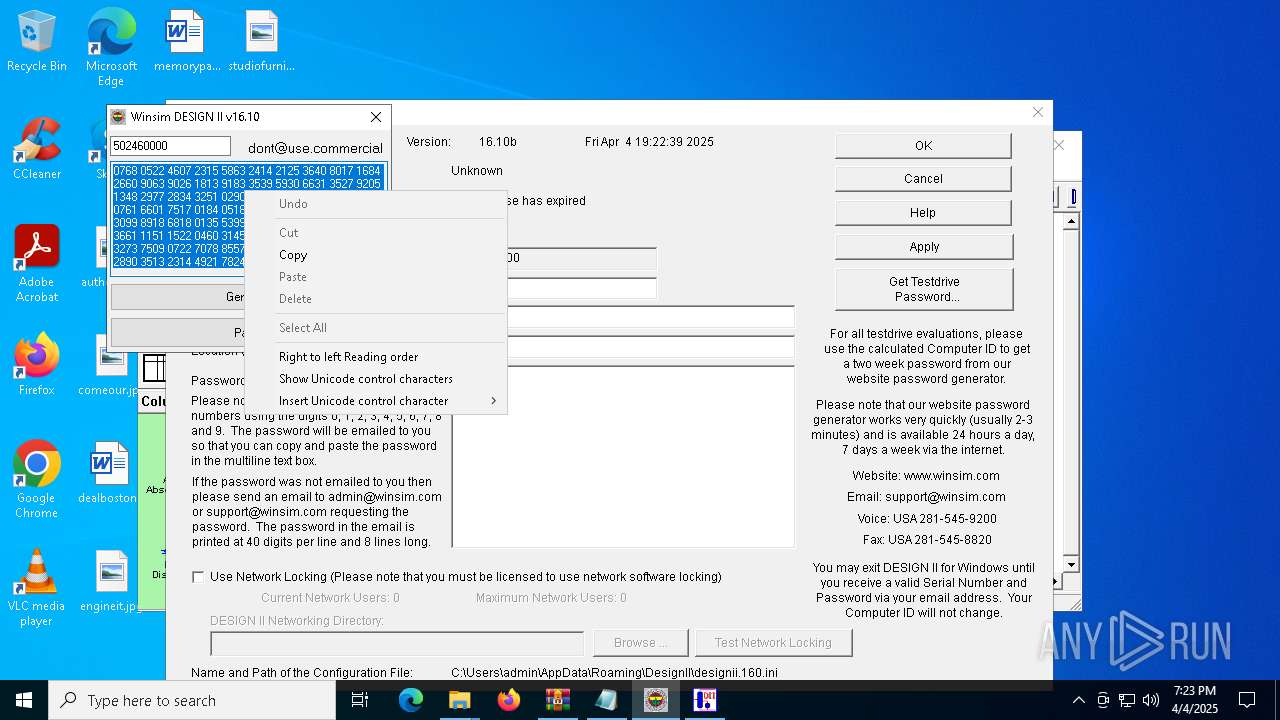Click the OK button
This screenshot has width=1280, height=720.
[923, 146]
